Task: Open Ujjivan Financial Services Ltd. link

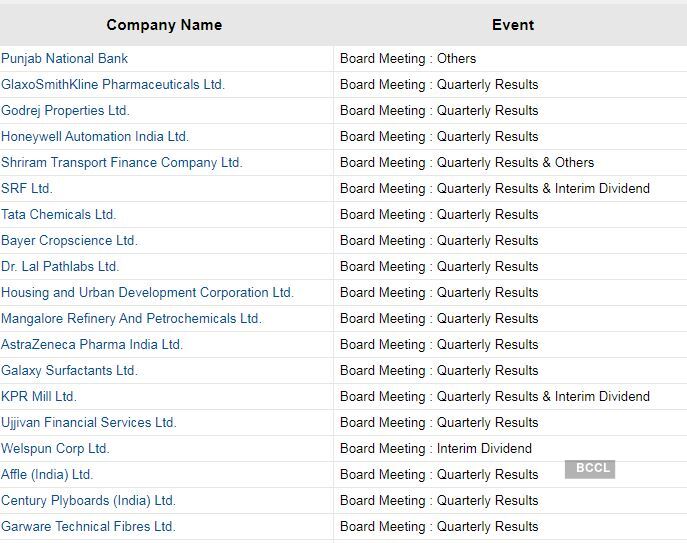Action: 89,423
